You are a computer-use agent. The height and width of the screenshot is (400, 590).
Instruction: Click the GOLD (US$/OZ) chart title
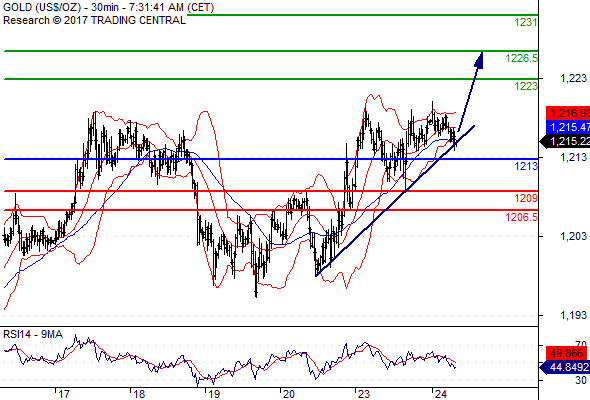(42, 7)
